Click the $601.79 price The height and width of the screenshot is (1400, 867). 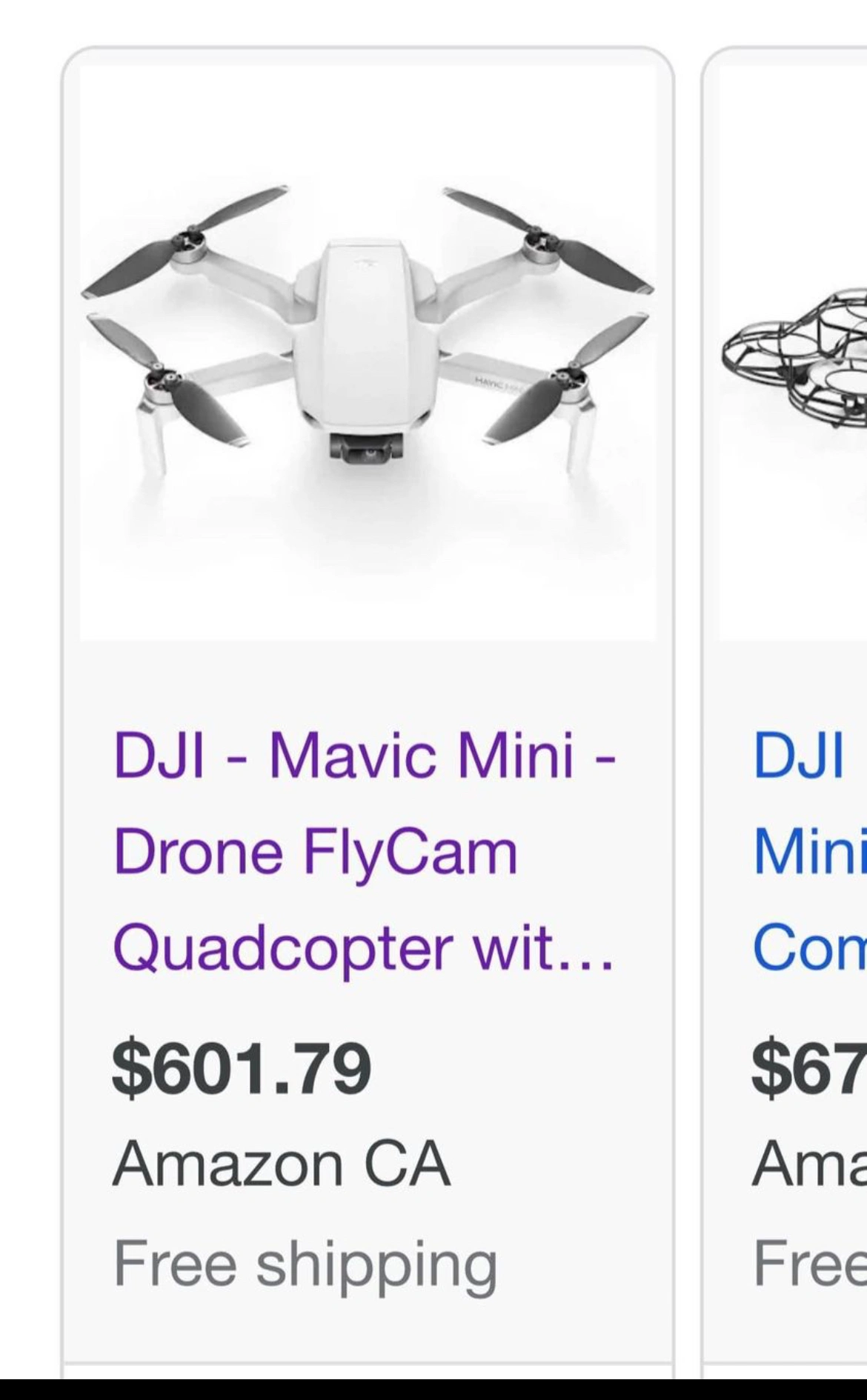pos(242,1068)
